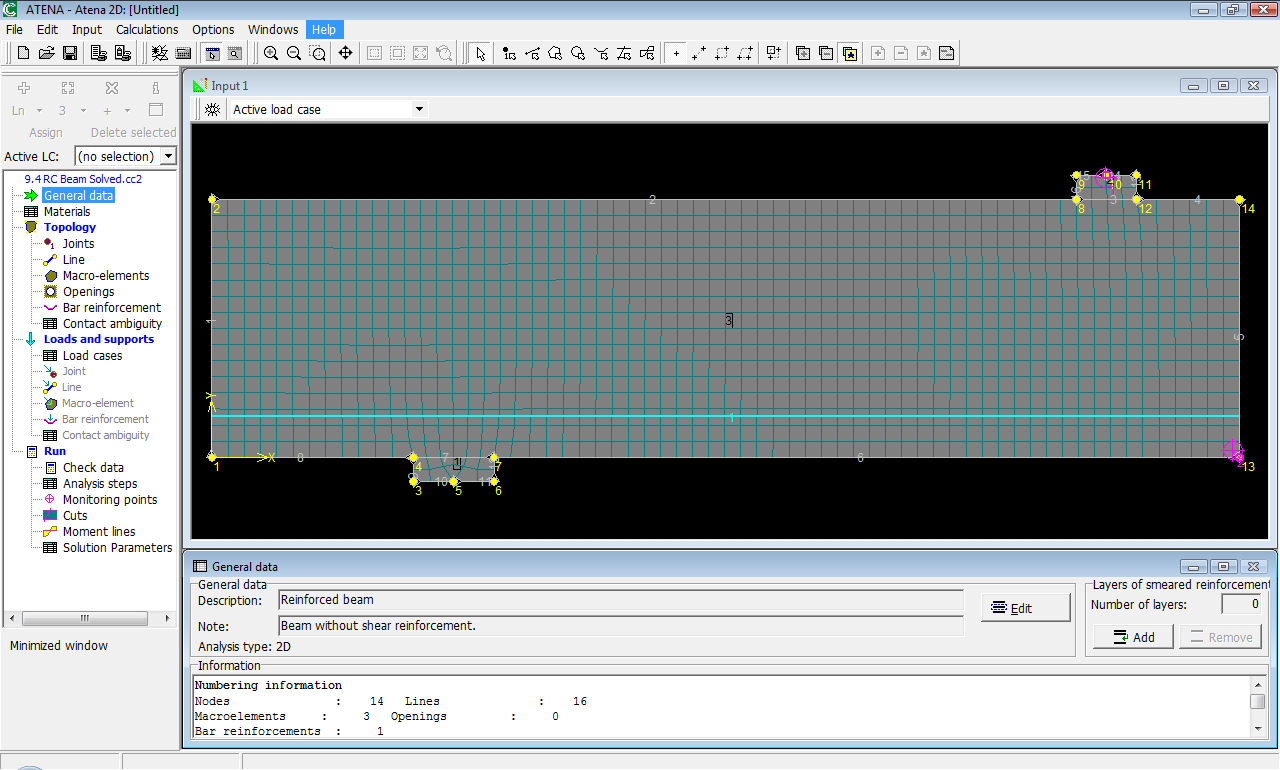Select Load cases in the tree
1280x770 pixels.
point(93,355)
